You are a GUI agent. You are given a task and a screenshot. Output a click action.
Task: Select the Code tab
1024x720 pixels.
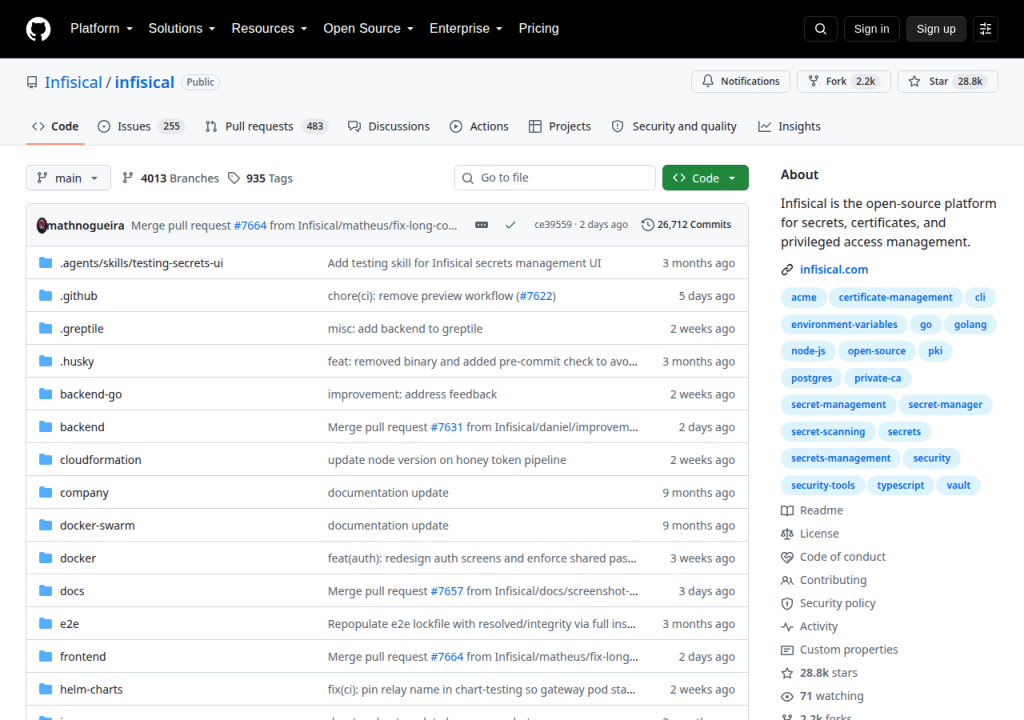56,126
